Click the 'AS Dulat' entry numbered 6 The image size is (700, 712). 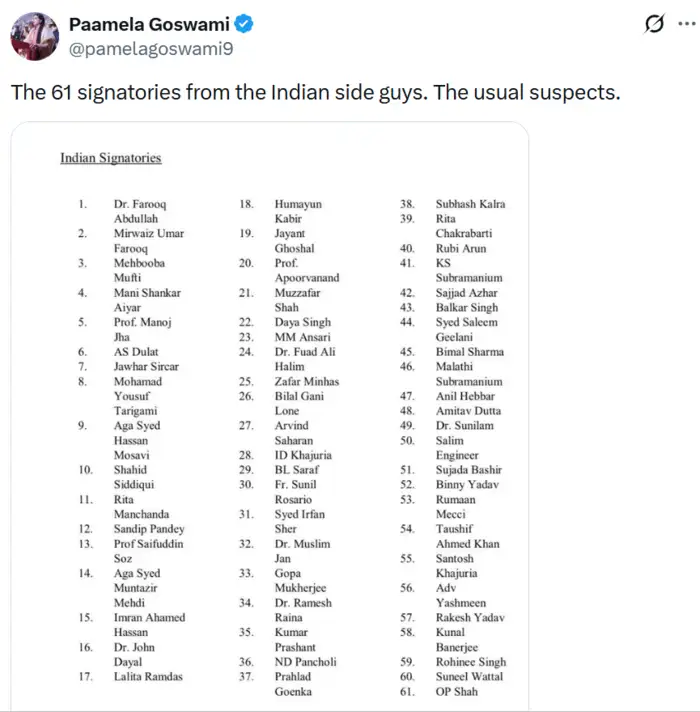pyautogui.click(x=136, y=351)
